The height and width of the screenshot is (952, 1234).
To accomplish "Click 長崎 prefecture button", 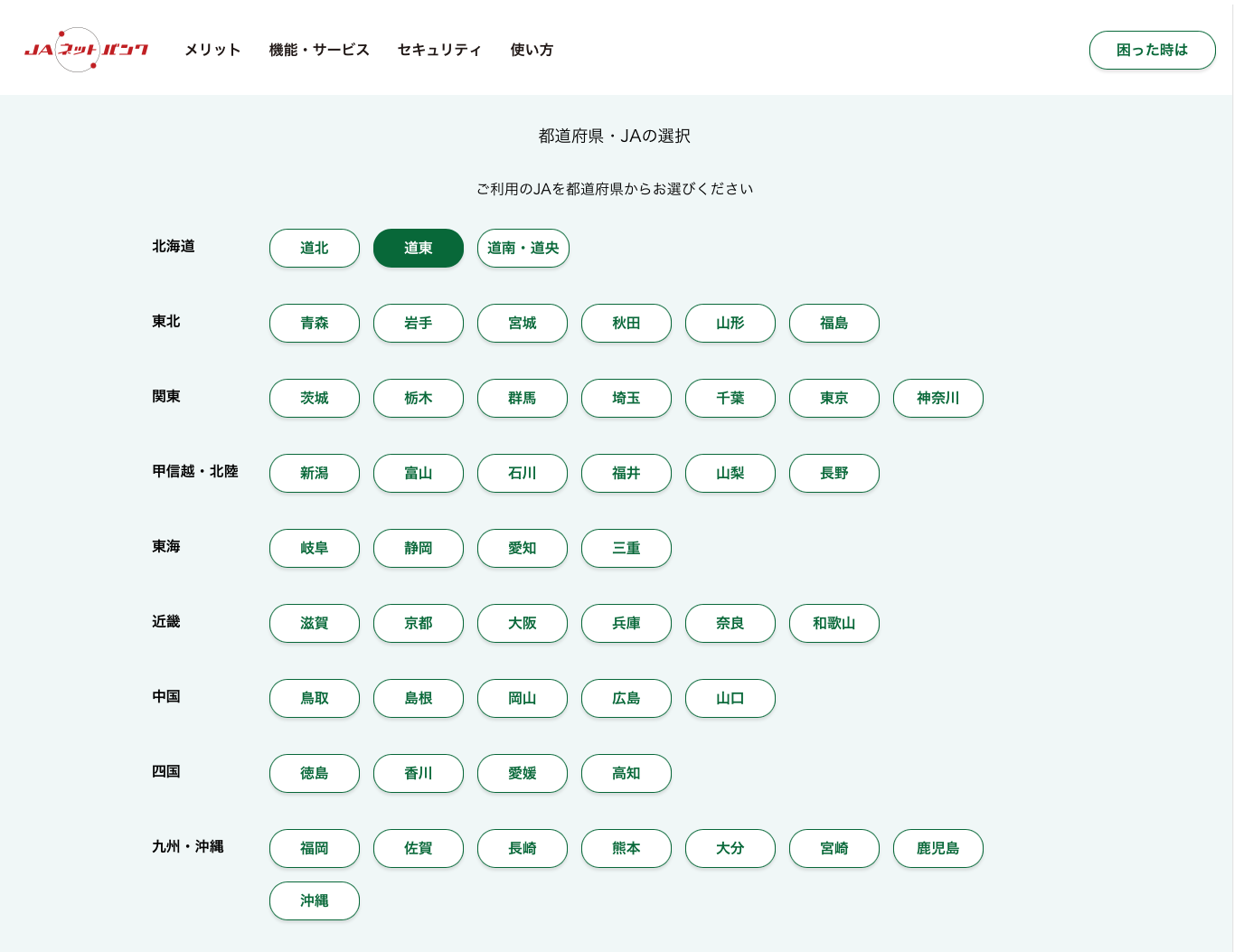I will (523, 848).
